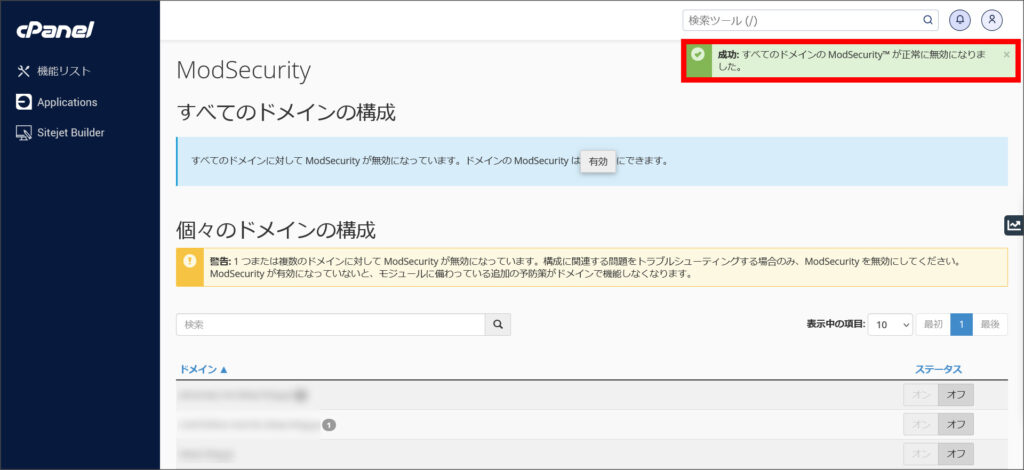Open Sitejet Builder in the sidebar
Viewport: 1024px width, 470px height.
60,133
